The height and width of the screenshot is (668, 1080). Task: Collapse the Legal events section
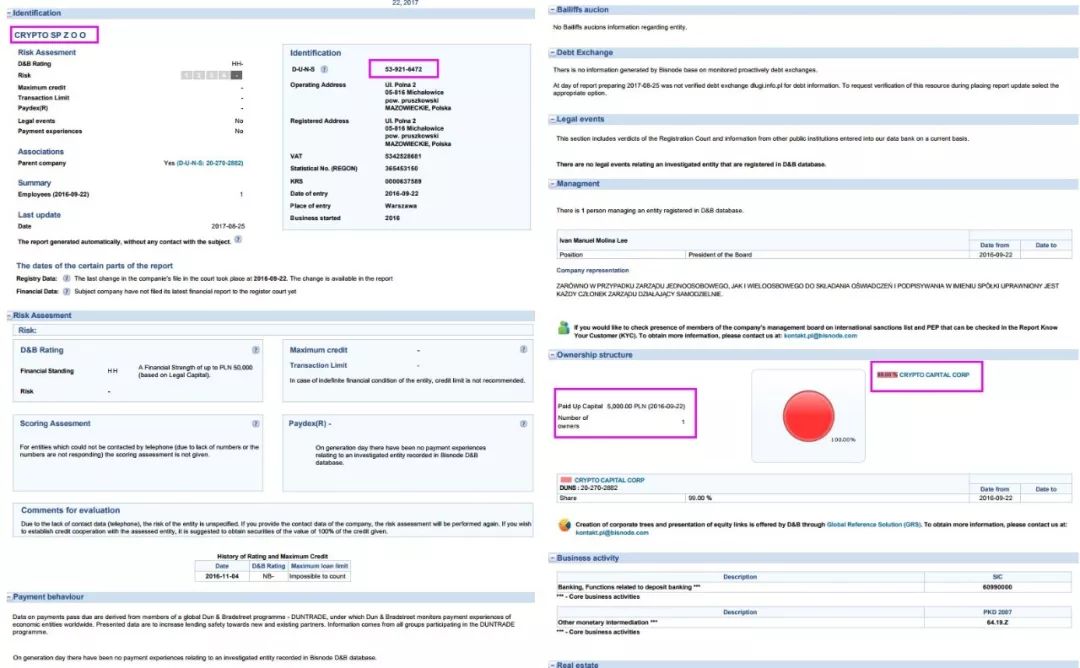[552, 119]
